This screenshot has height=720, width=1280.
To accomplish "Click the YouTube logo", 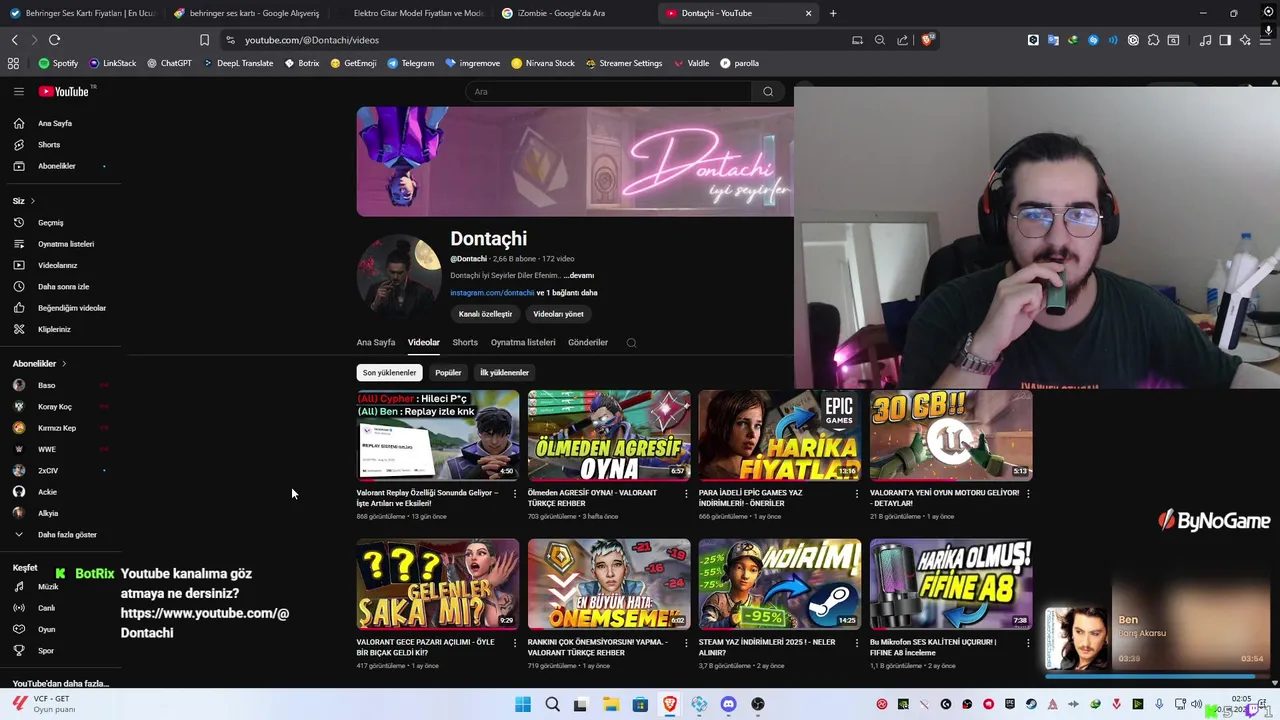I will (x=66, y=91).
